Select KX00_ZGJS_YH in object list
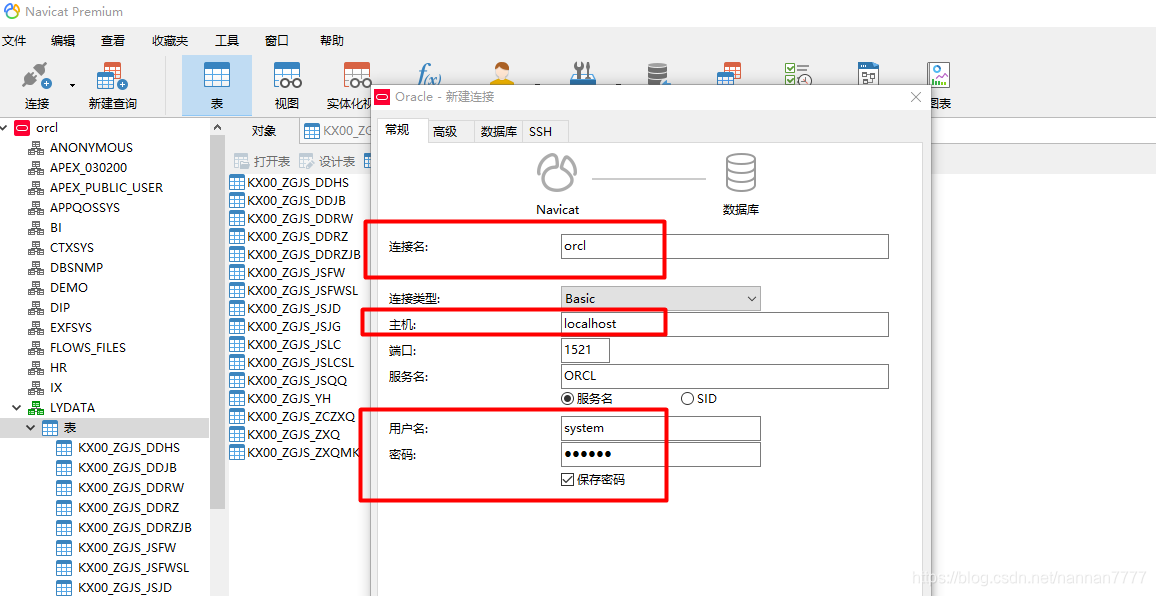The height and width of the screenshot is (596, 1156). point(289,398)
